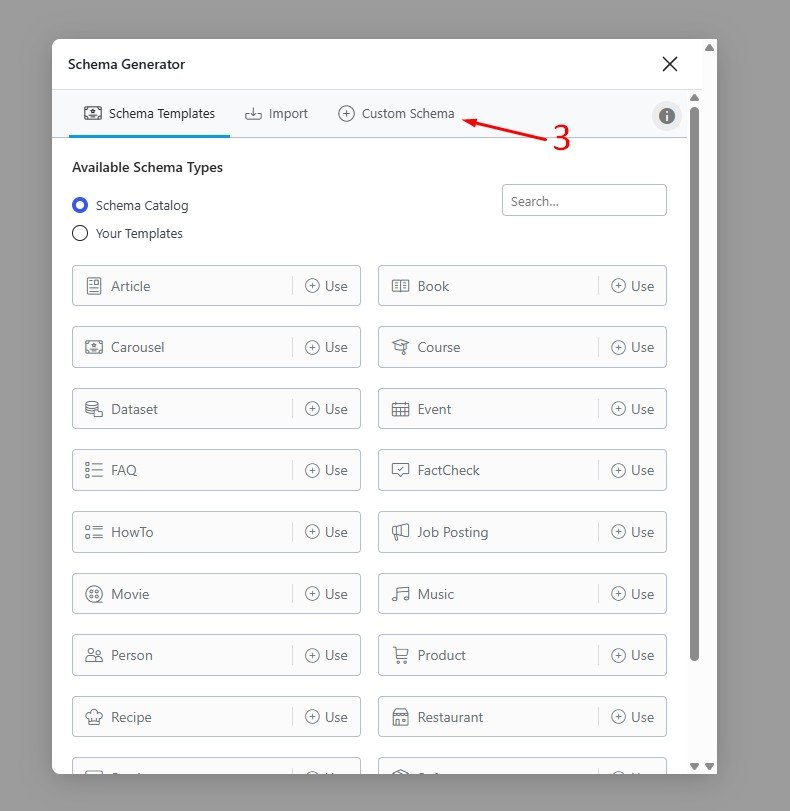790x811 pixels.
Task: Click the info icon in the tab bar
Action: pyautogui.click(x=667, y=116)
